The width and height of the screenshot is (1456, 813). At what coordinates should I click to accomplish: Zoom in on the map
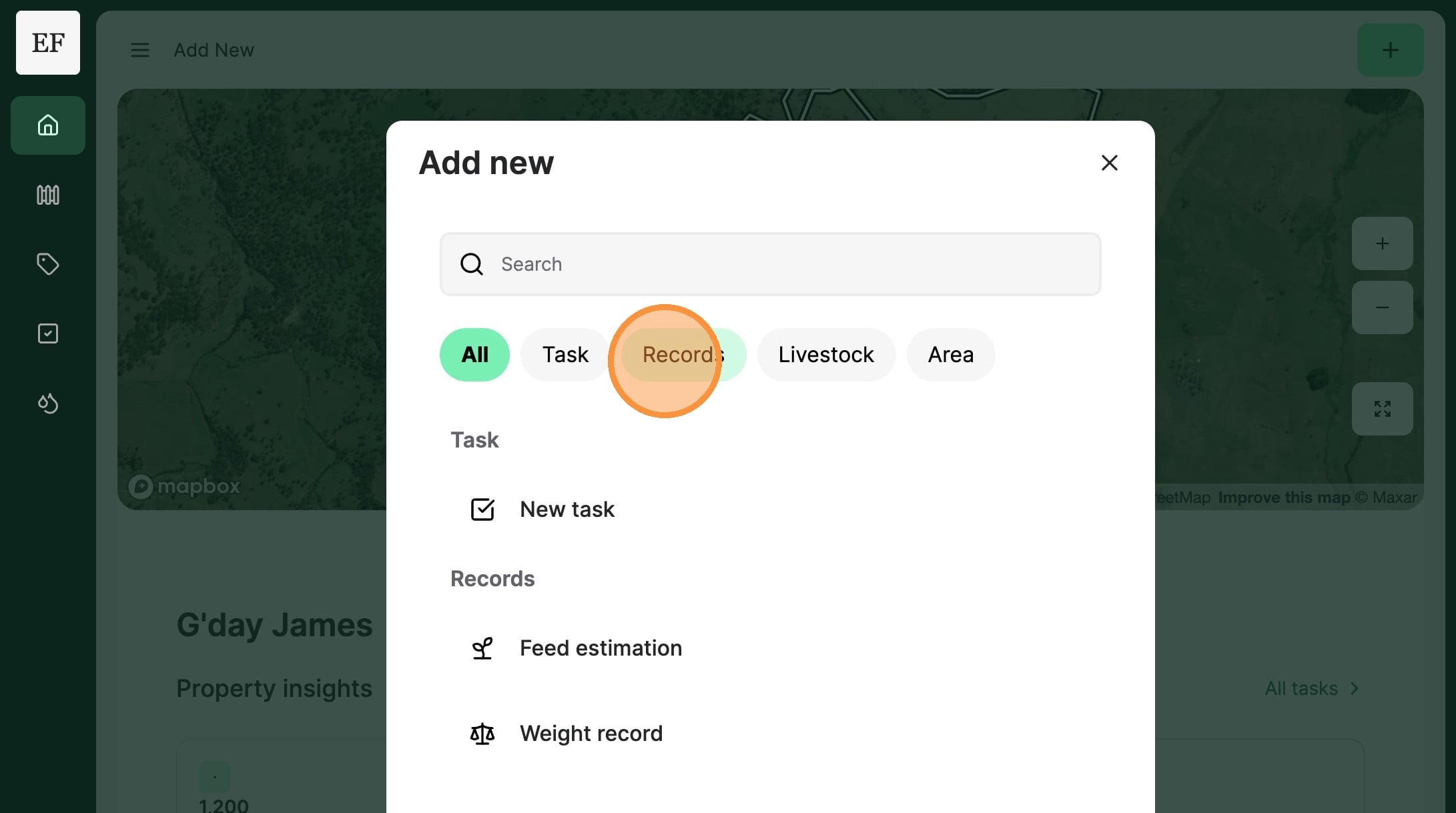click(x=1382, y=243)
